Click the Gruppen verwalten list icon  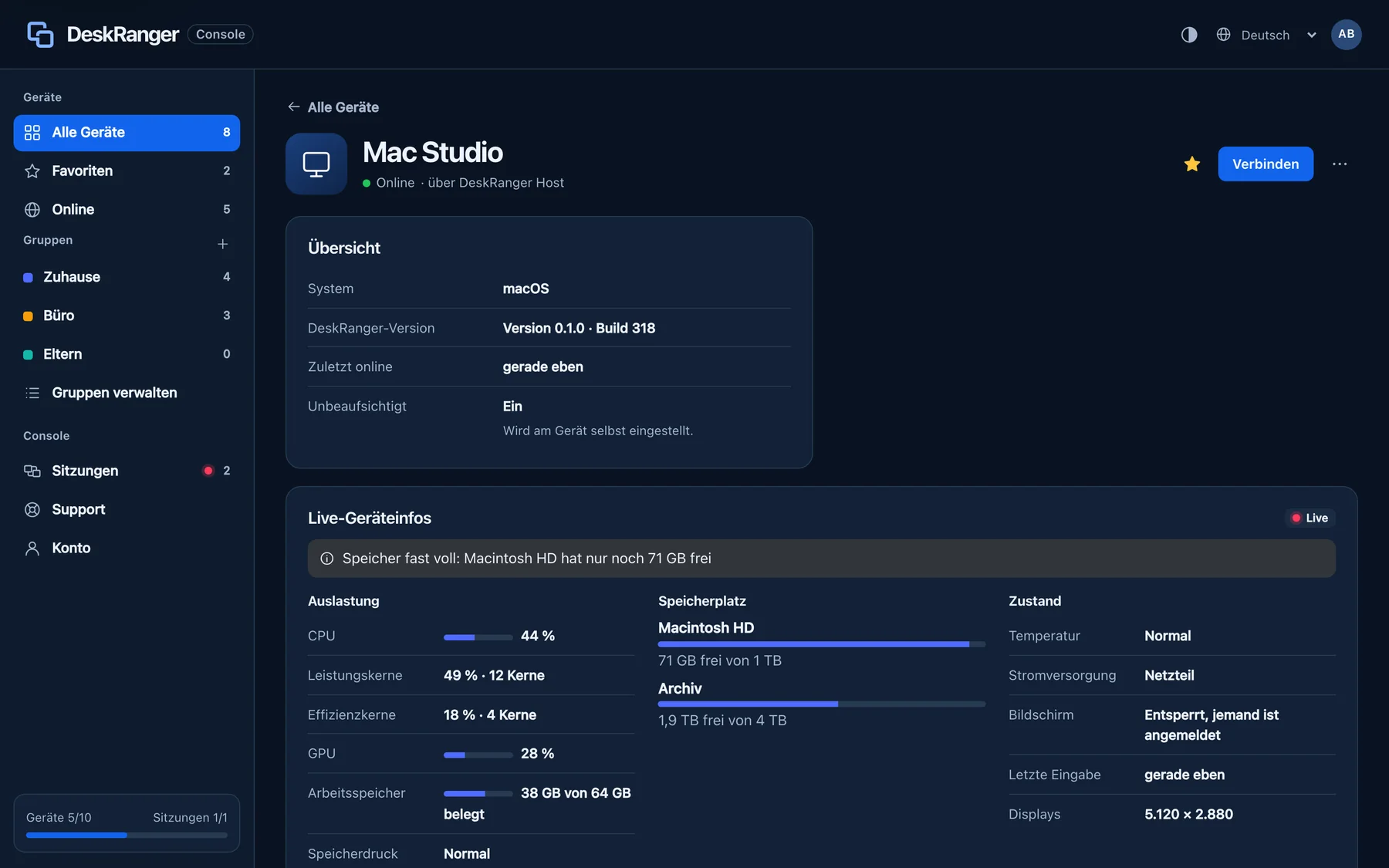32,393
